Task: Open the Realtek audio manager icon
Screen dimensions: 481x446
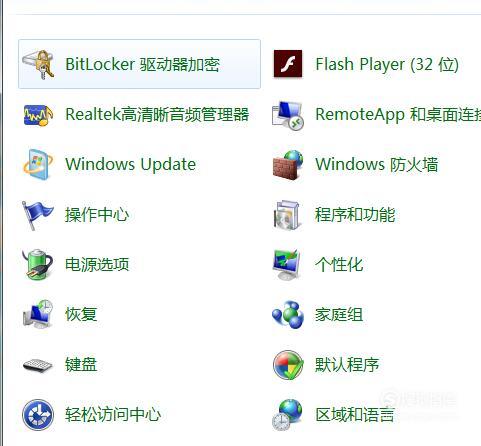Action: tap(38, 114)
